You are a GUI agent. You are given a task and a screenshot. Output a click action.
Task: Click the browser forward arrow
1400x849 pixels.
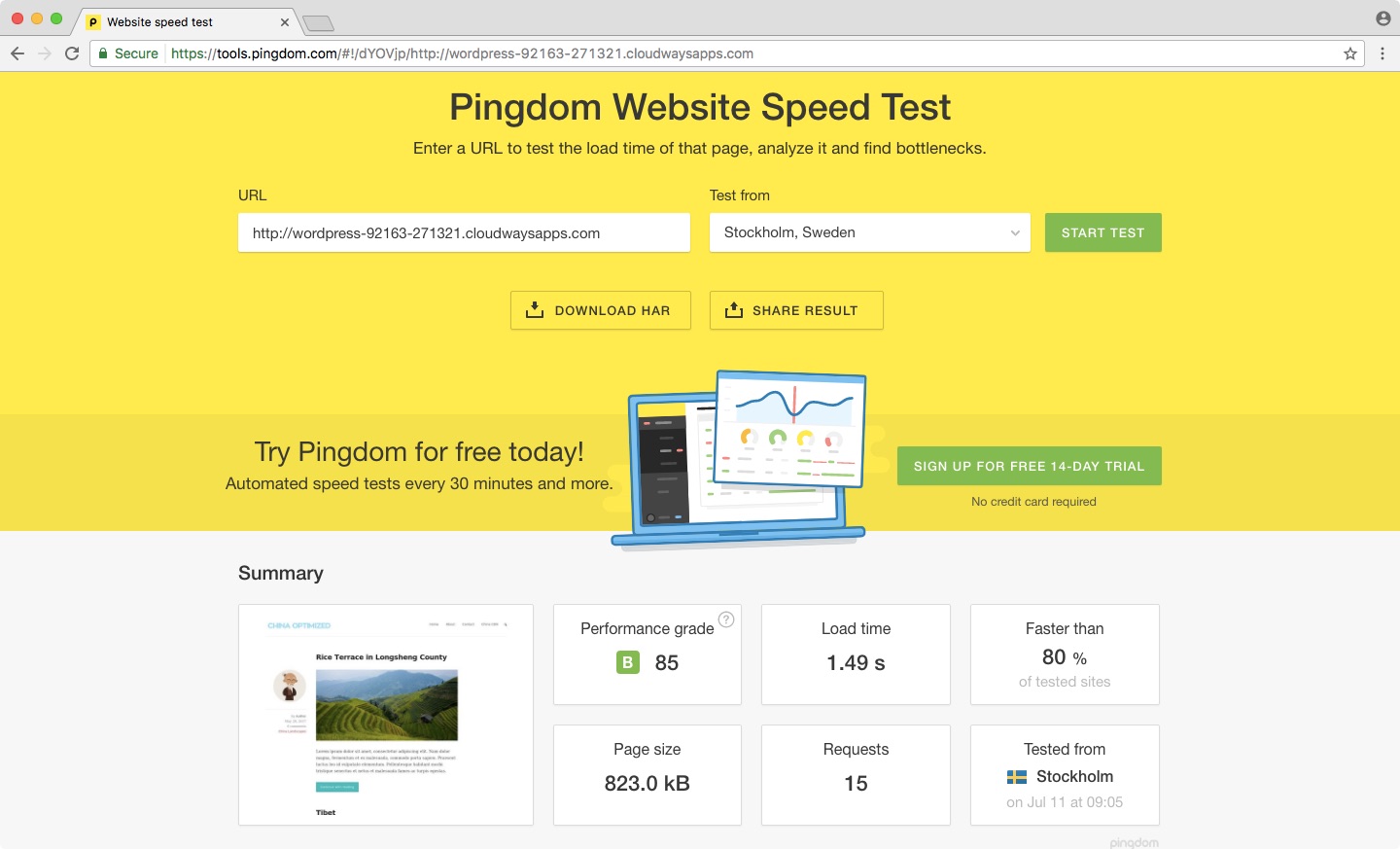click(x=45, y=53)
